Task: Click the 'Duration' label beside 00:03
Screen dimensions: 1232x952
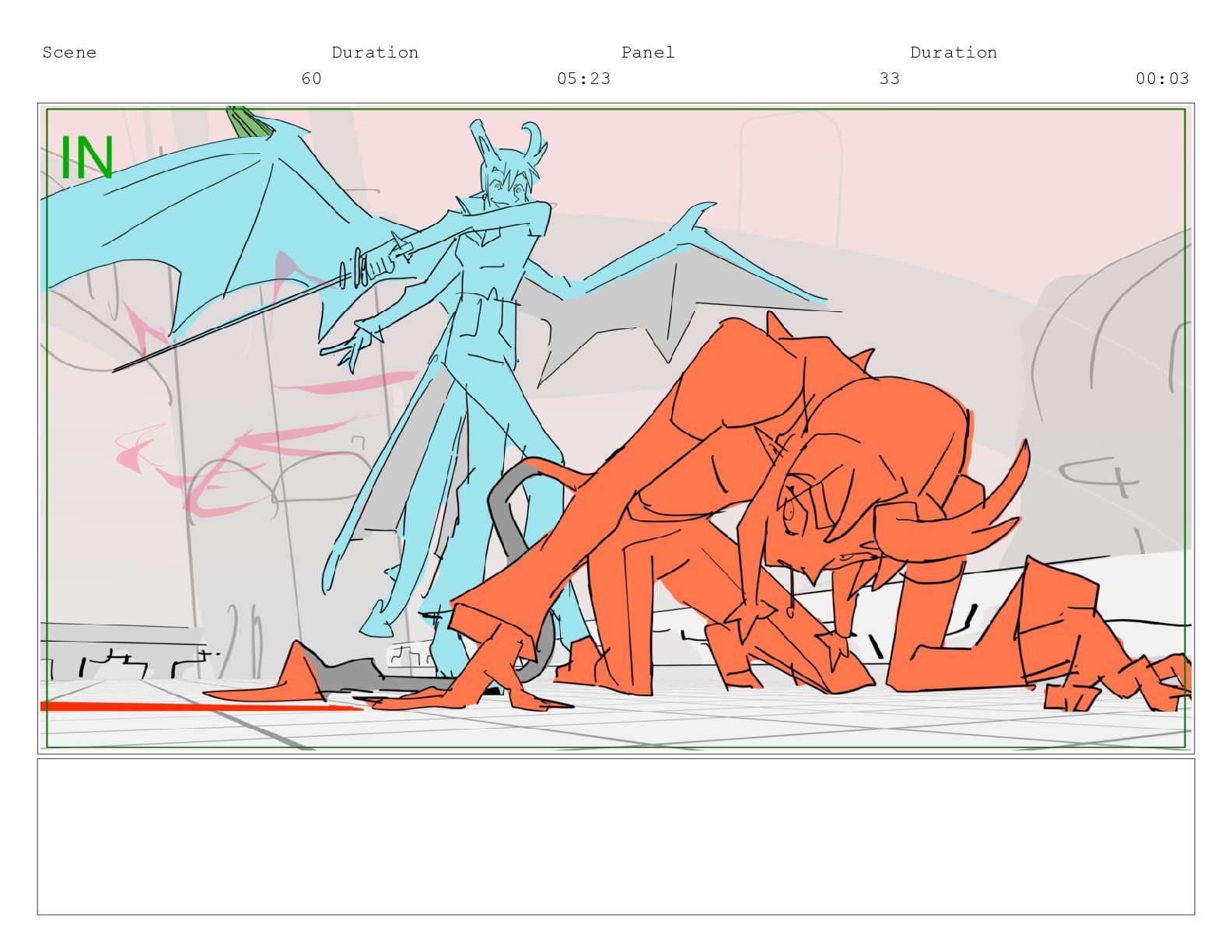Action: click(x=954, y=52)
